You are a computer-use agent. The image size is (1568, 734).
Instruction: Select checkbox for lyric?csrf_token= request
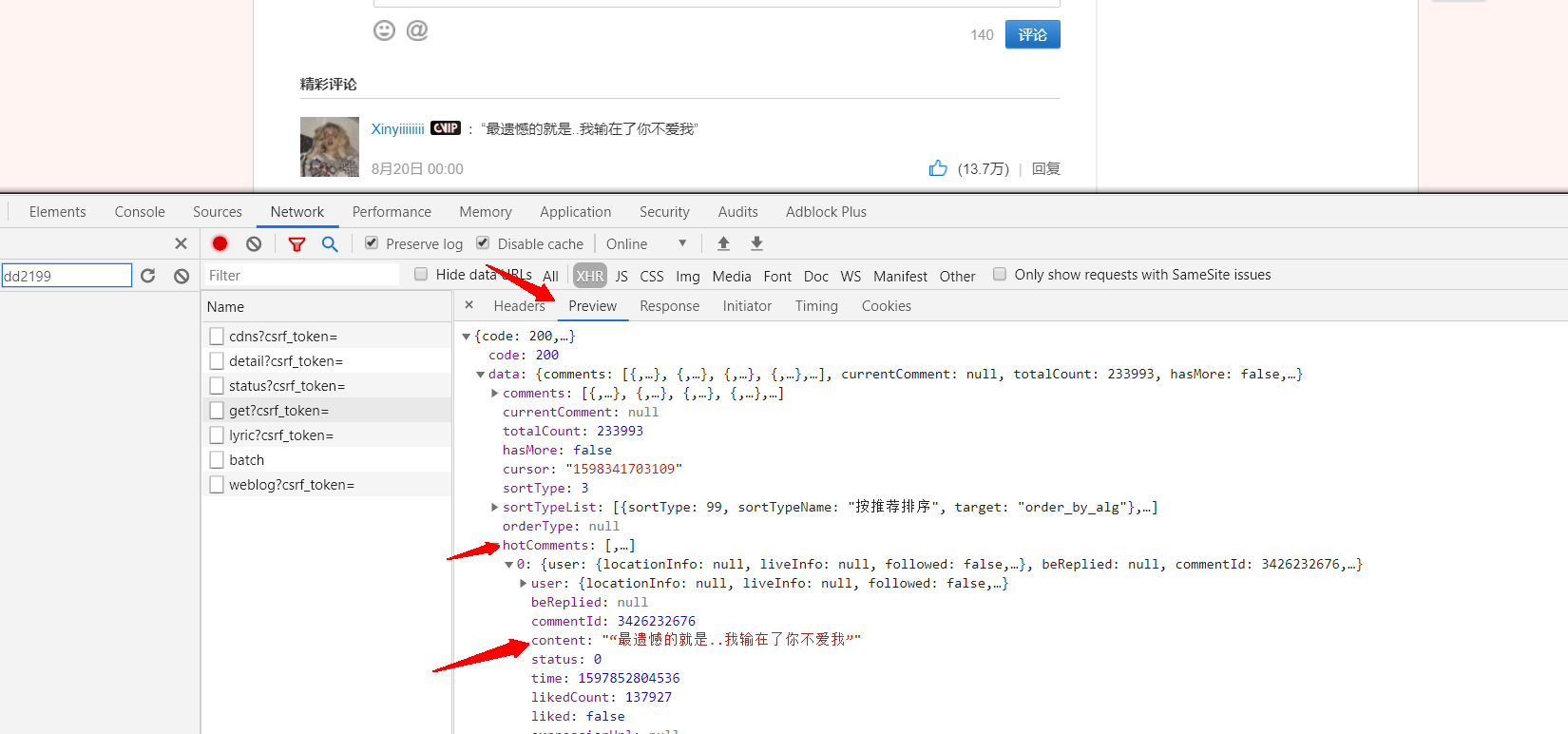217,435
